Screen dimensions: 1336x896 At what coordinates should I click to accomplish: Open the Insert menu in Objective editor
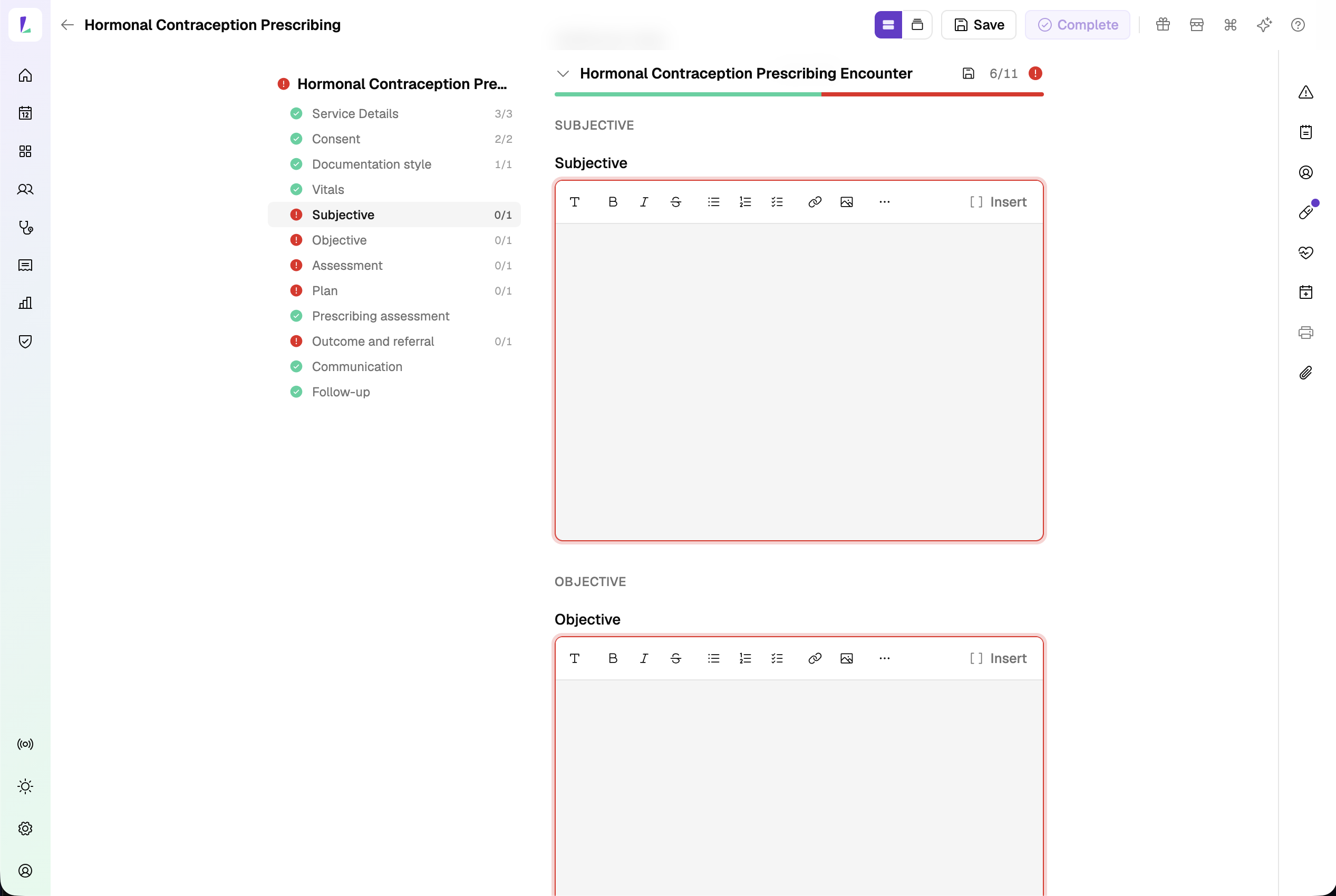[x=998, y=658]
